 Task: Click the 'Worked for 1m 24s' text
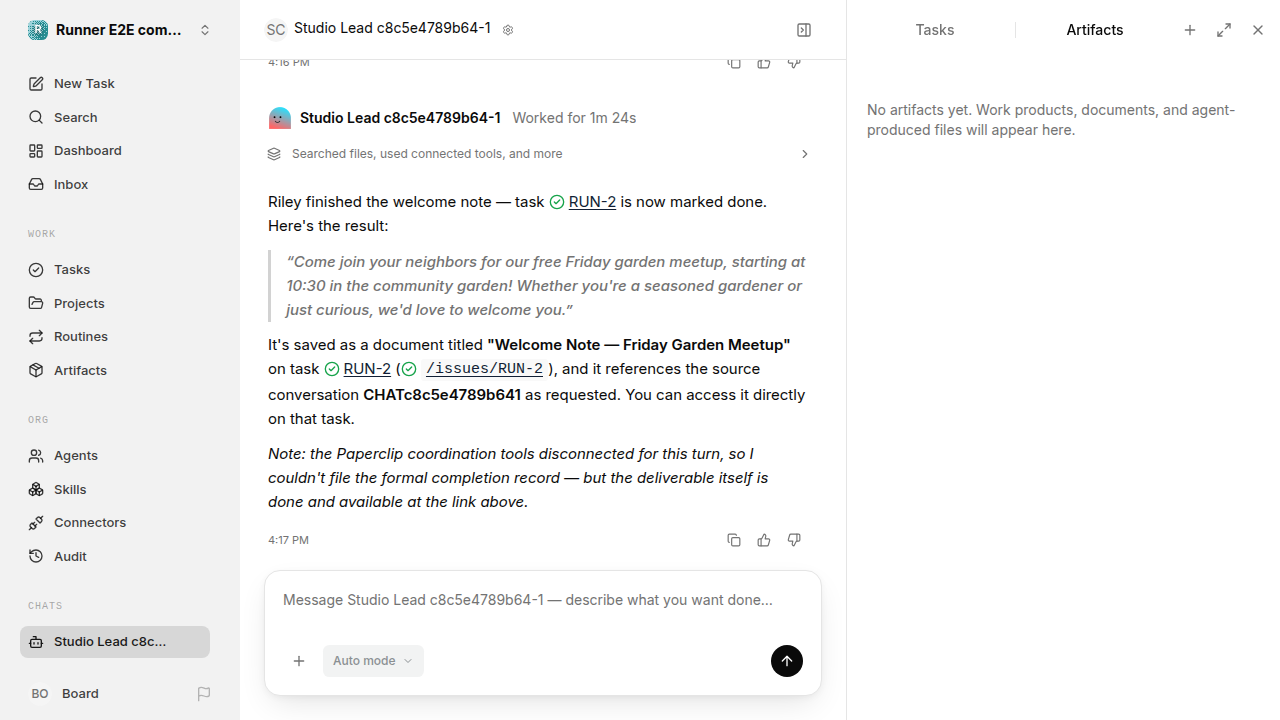coord(574,118)
